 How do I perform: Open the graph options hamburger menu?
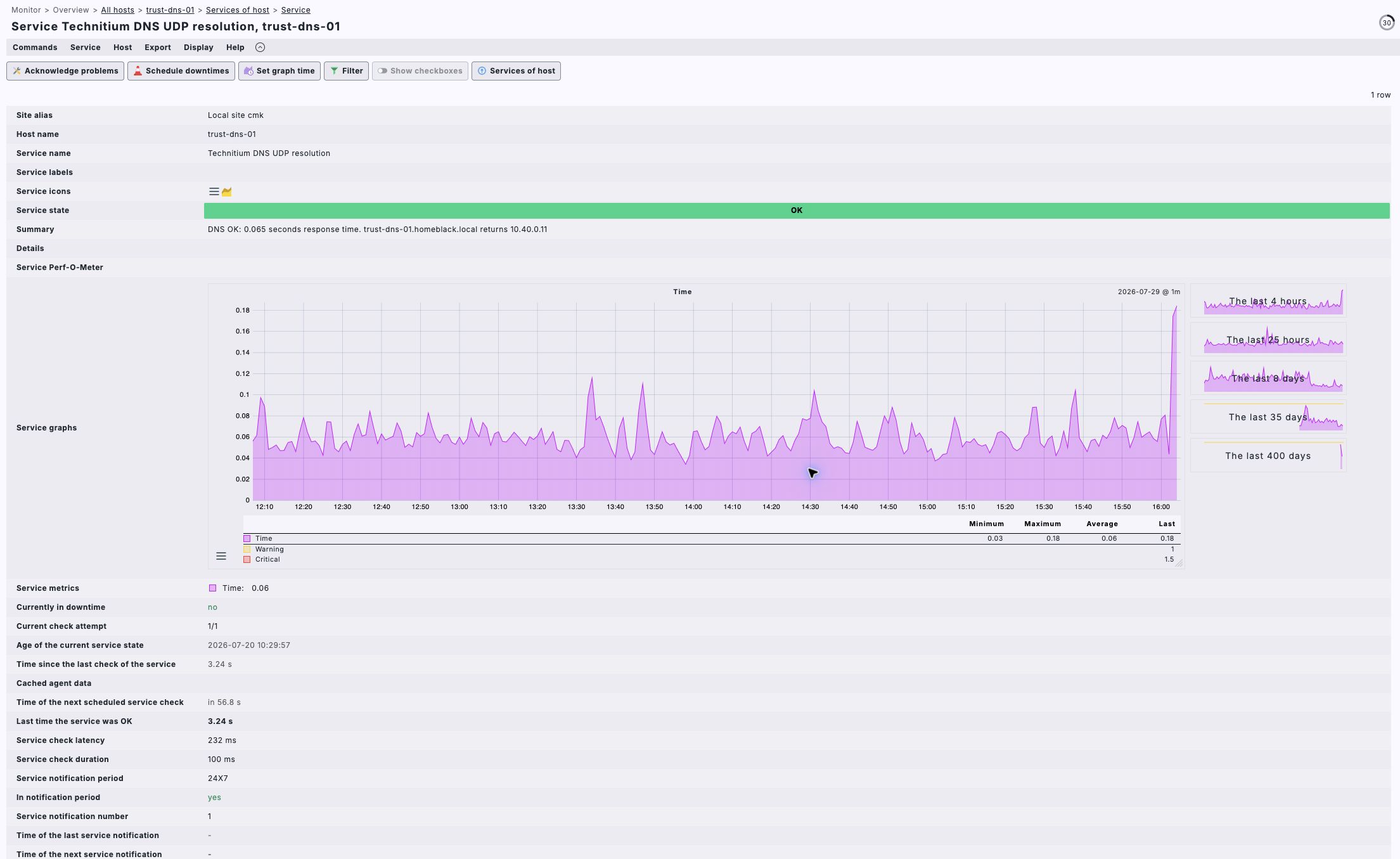click(221, 556)
